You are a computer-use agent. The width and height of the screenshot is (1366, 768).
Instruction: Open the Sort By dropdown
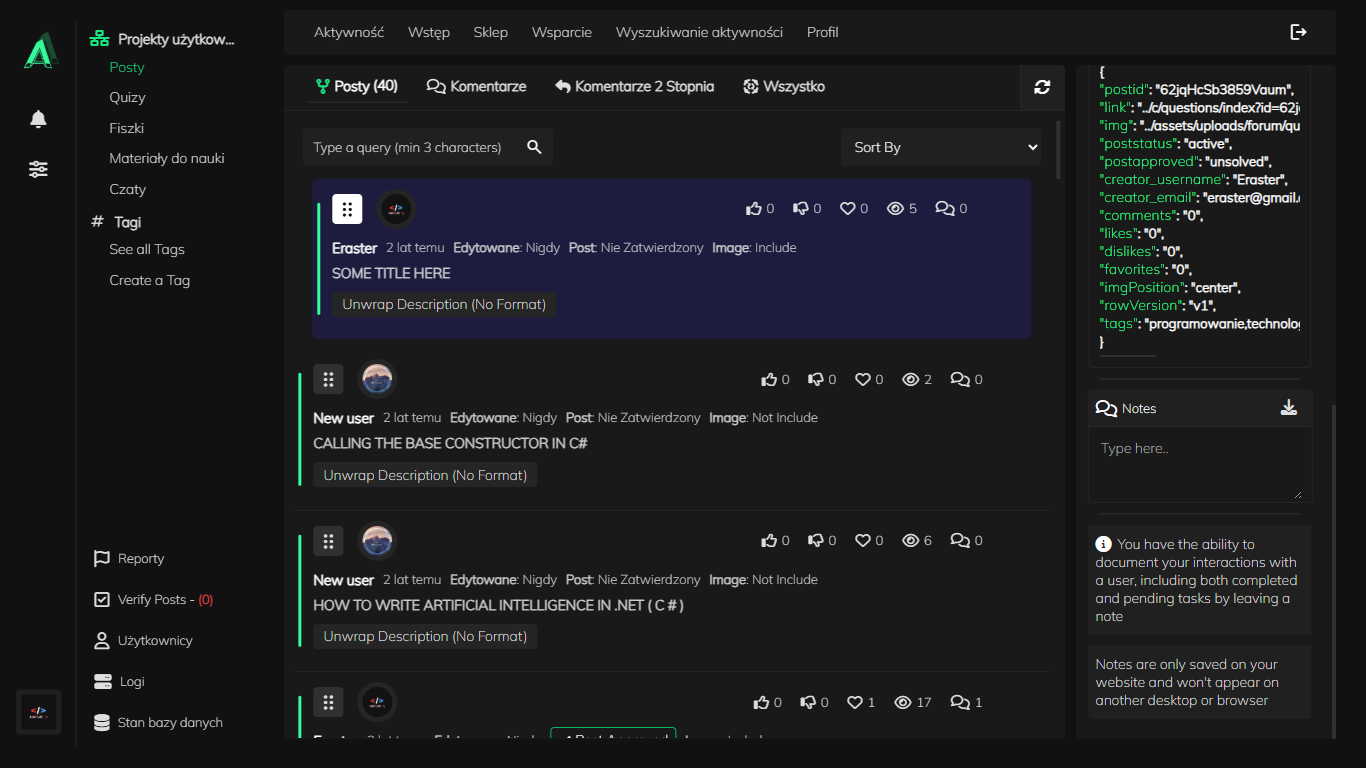940,147
